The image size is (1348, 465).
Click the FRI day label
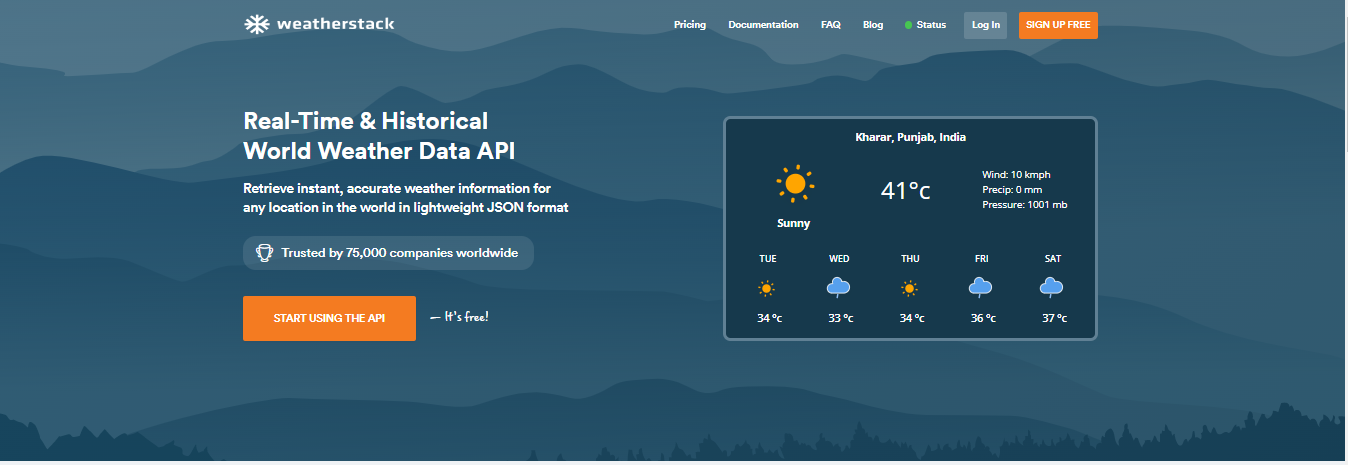click(981, 259)
